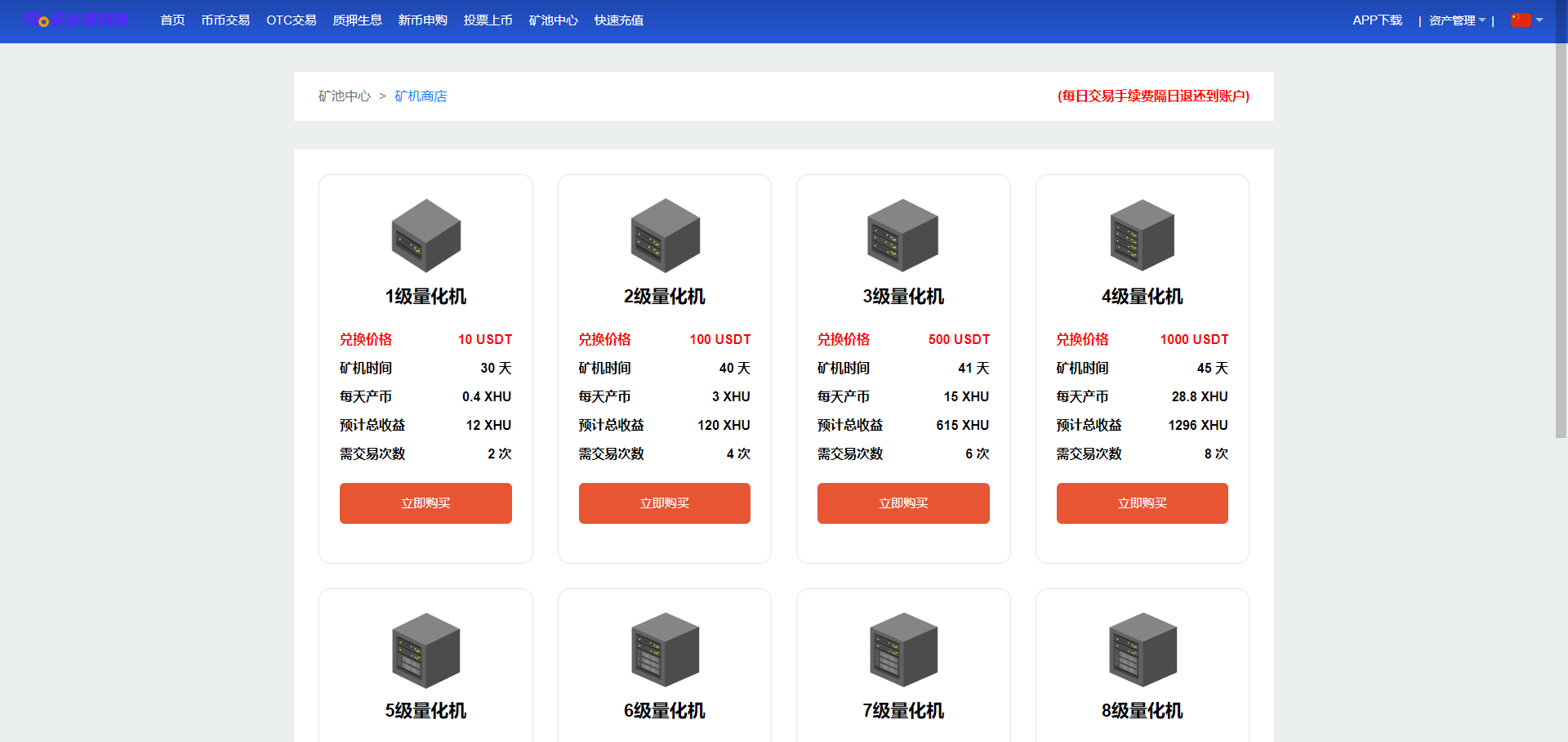This screenshot has height=742, width=1568.
Task: Click the 7级量化机 server icon
Action: click(903, 650)
